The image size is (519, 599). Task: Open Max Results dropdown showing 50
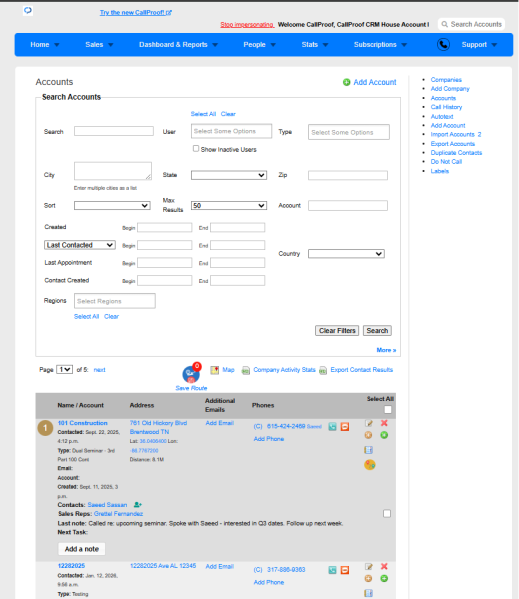click(229, 206)
